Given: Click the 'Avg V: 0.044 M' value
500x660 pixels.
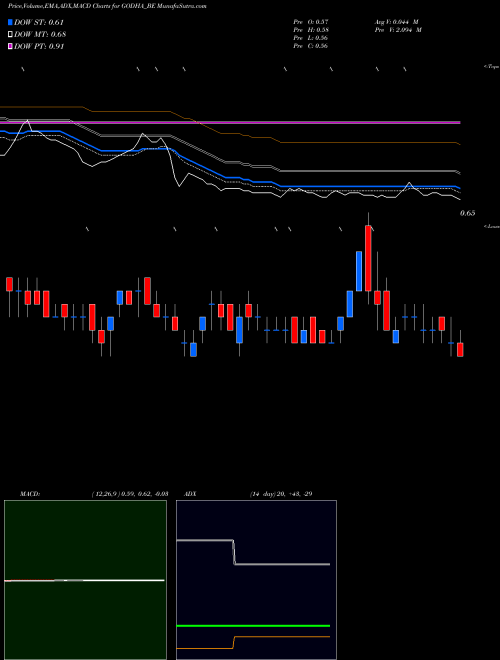Looking at the screenshot, I should click(396, 21).
